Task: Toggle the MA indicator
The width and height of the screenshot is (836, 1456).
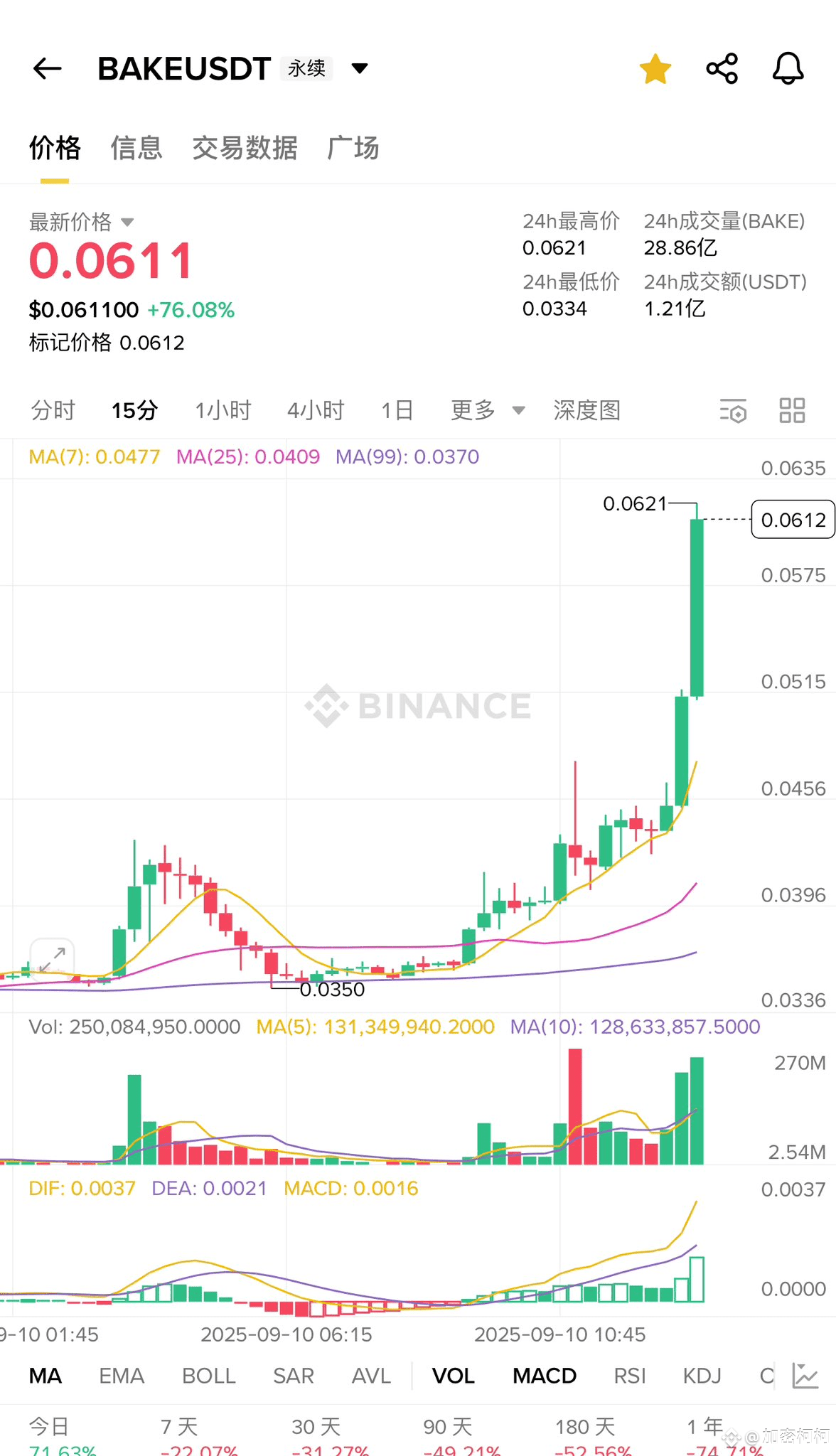Action: click(x=45, y=1376)
